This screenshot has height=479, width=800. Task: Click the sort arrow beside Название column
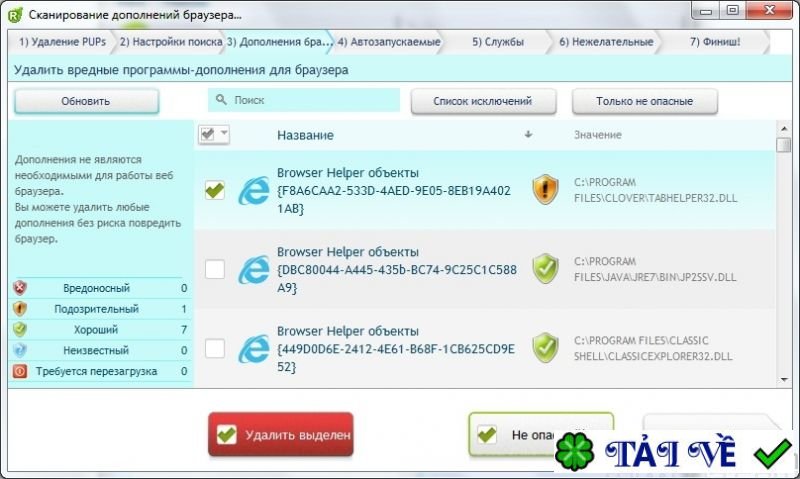click(528, 134)
